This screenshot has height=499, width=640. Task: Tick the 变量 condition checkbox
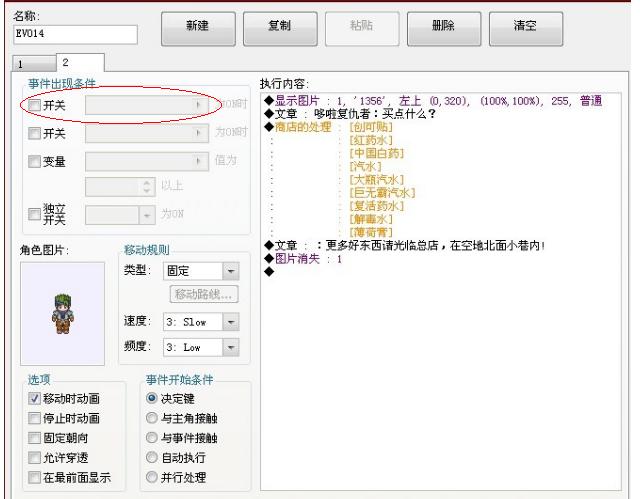point(34,161)
